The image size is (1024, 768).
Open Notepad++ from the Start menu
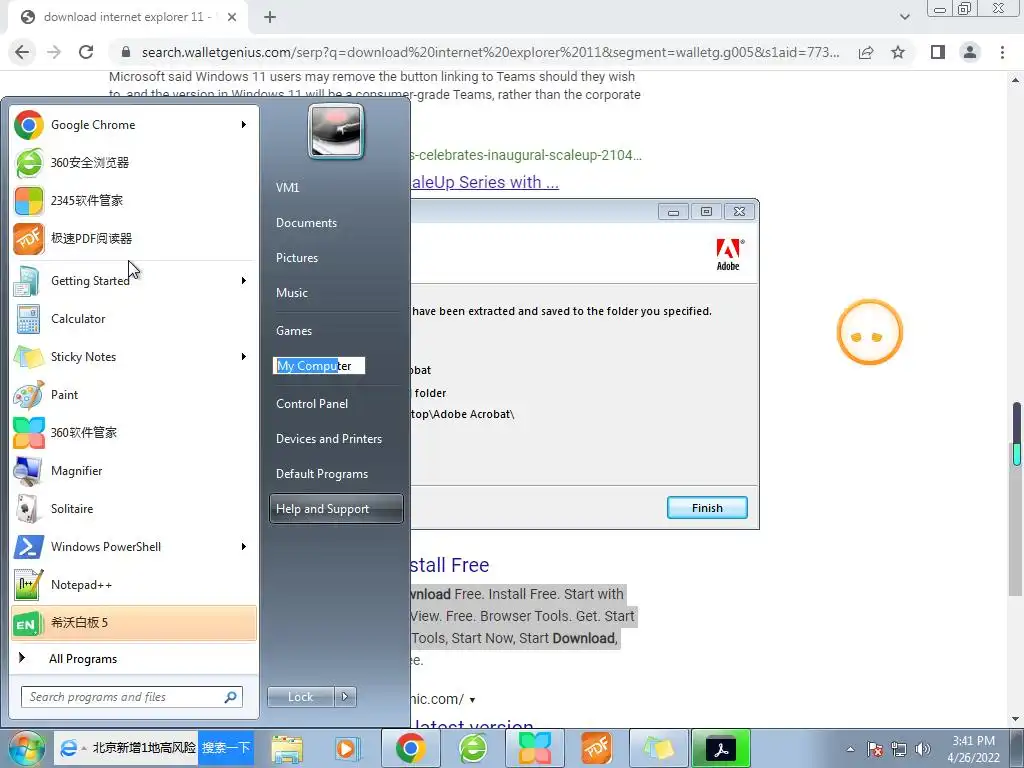pyautogui.click(x=134, y=584)
